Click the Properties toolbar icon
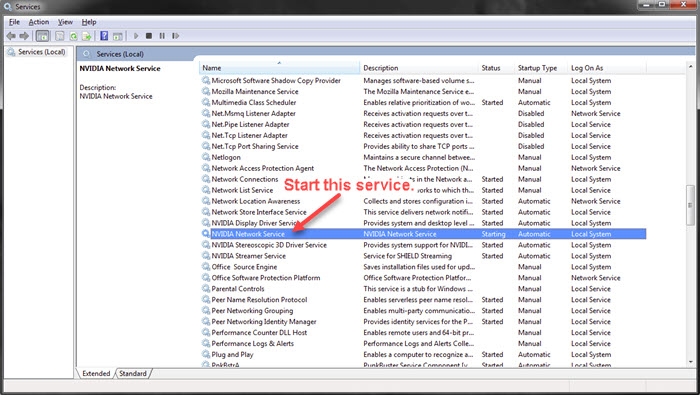The height and width of the screenshot is (395, 700). tap(59, 36)
